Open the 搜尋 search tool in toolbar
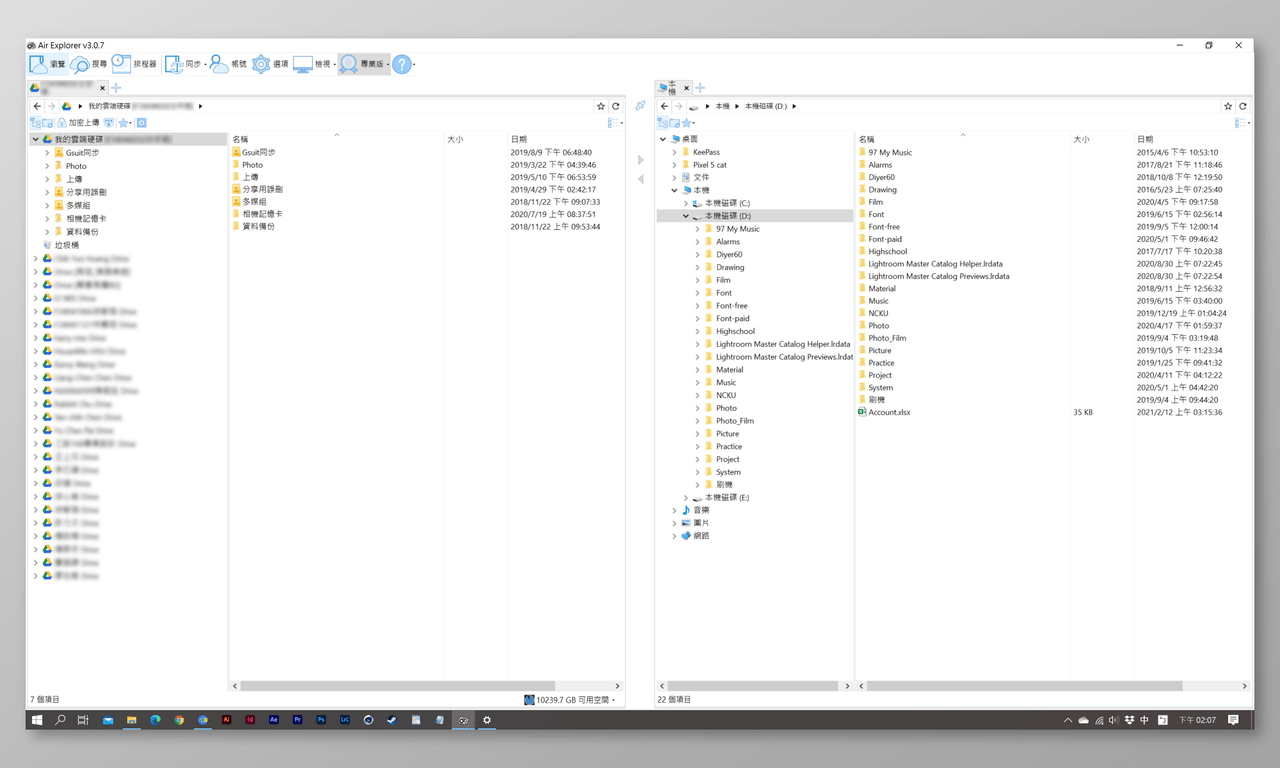 coord(89,64)
